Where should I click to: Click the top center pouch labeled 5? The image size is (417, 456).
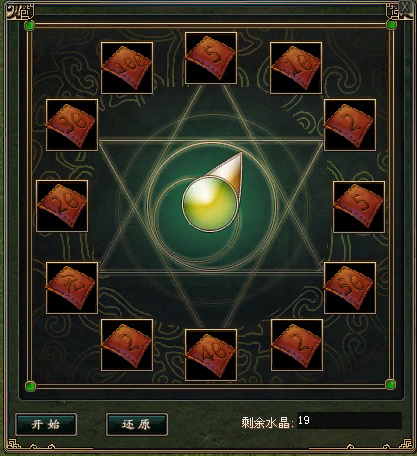[x=211, y=58]
